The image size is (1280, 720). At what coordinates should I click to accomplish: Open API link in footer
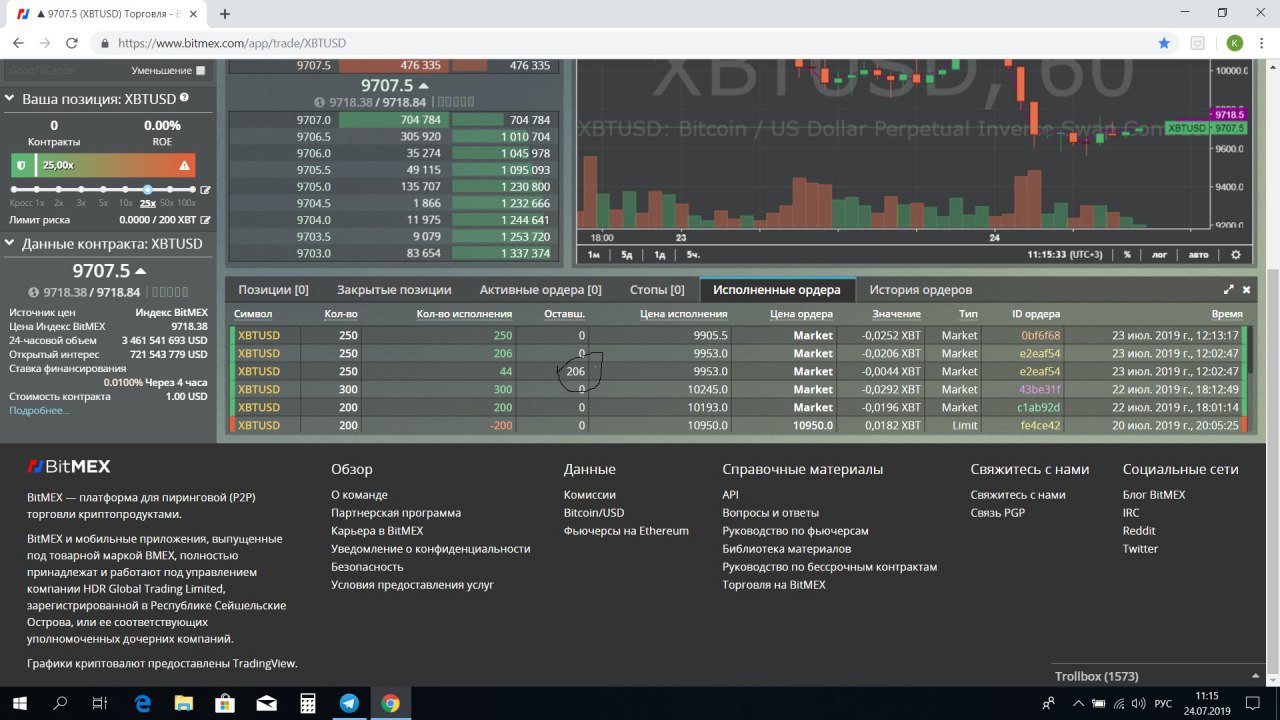point(730,495)
